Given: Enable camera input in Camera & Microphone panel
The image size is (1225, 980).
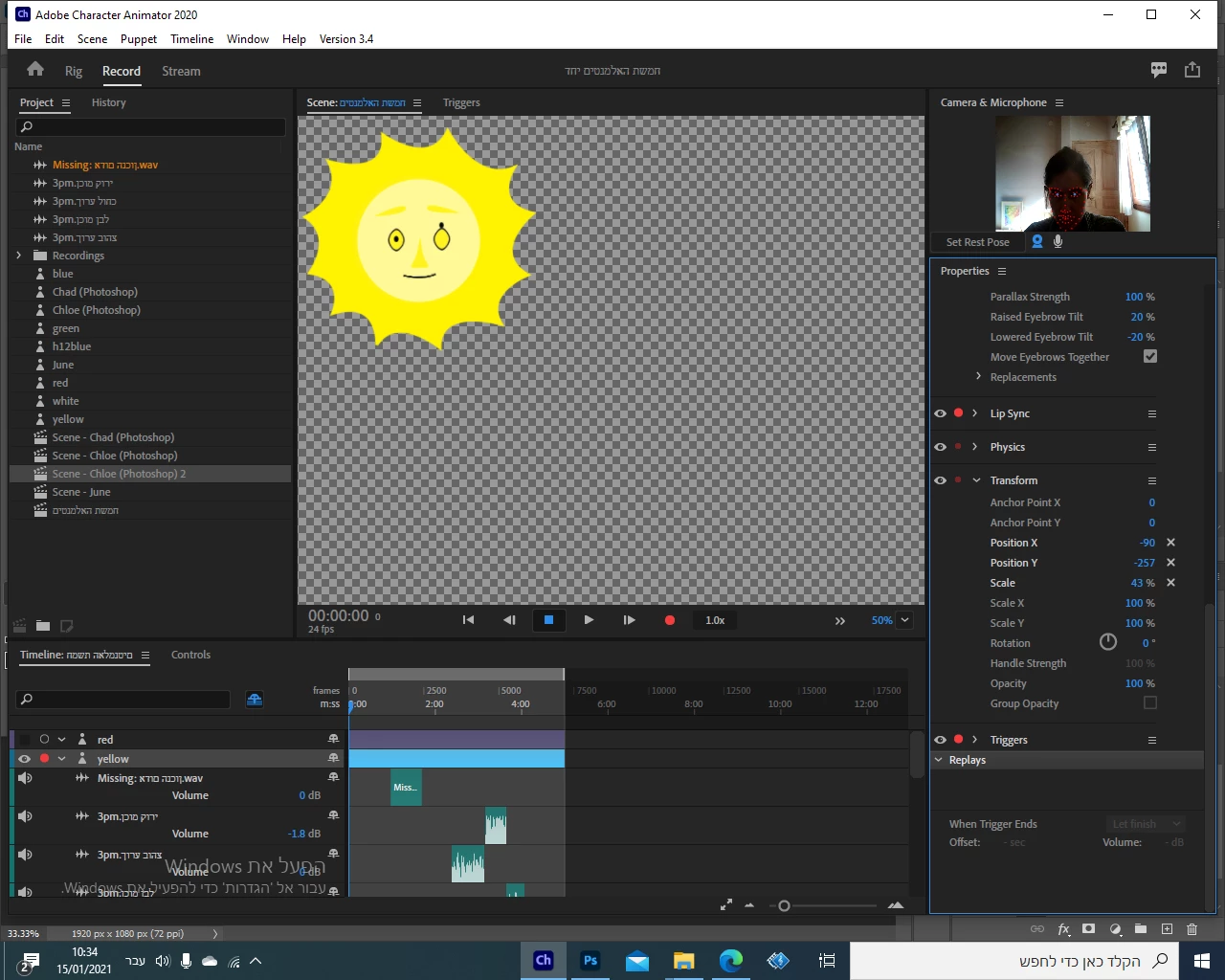Looking at the screenshot, I should tap(1037, 242).
